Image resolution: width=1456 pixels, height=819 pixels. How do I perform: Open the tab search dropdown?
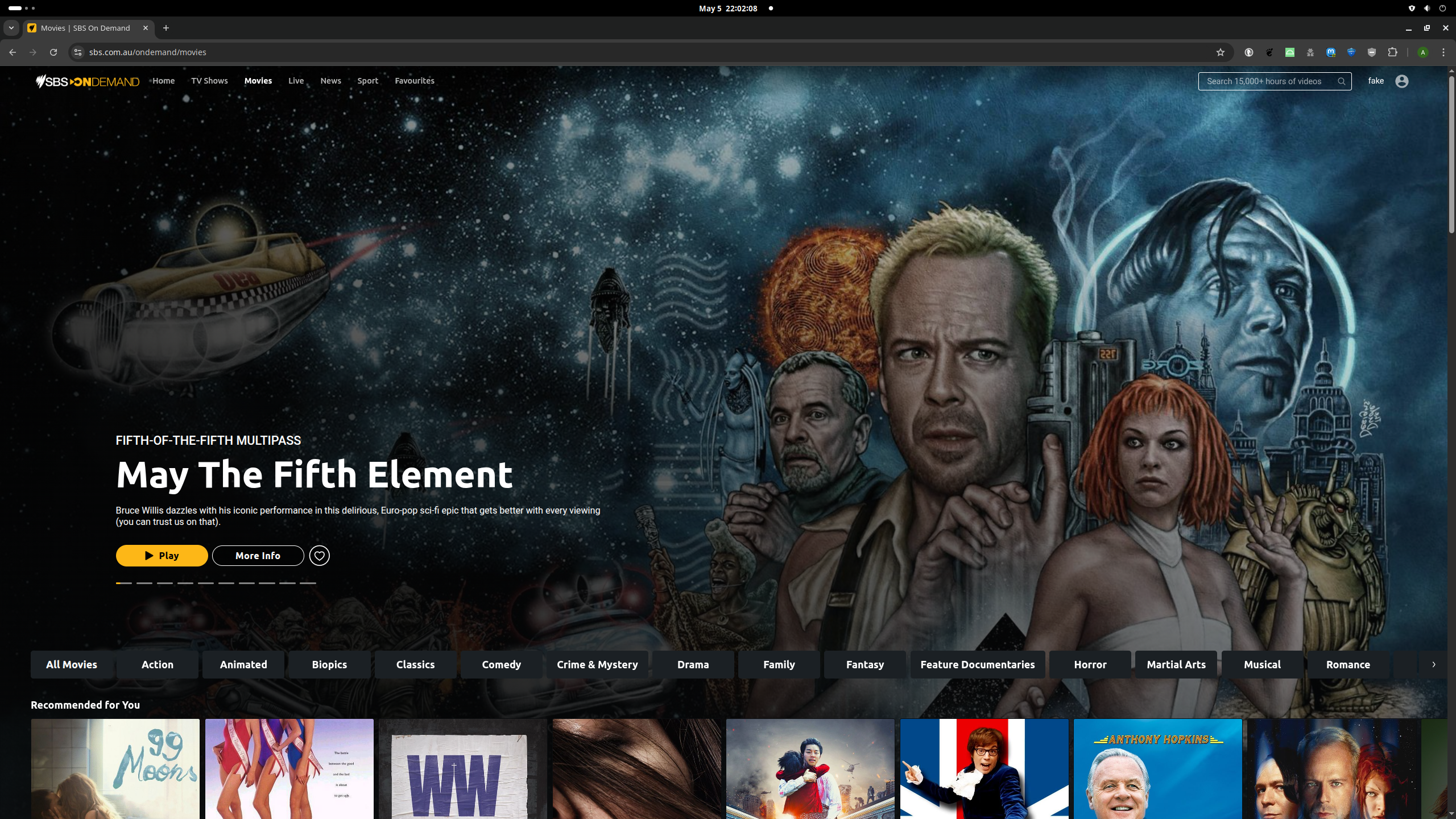tap(11, 28)
